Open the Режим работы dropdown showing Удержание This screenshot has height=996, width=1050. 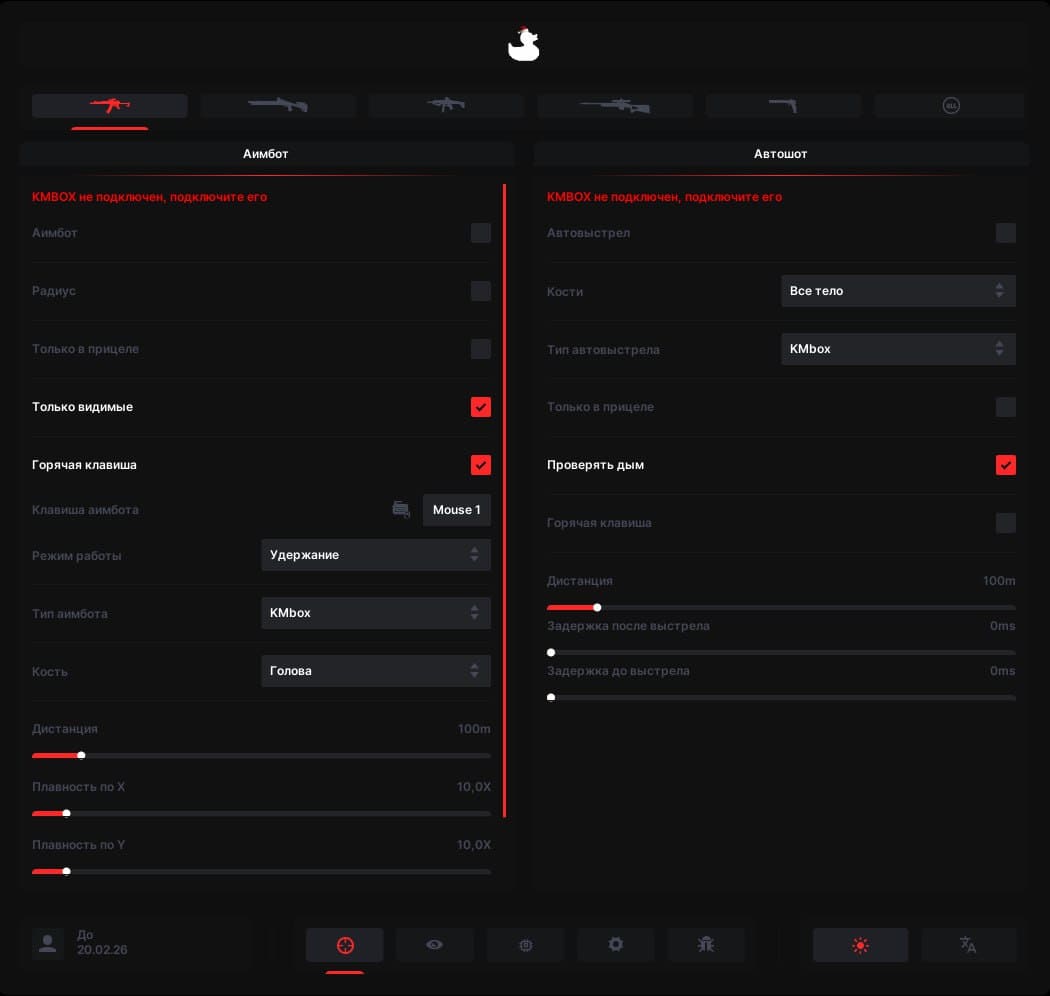tap(376, 555)
